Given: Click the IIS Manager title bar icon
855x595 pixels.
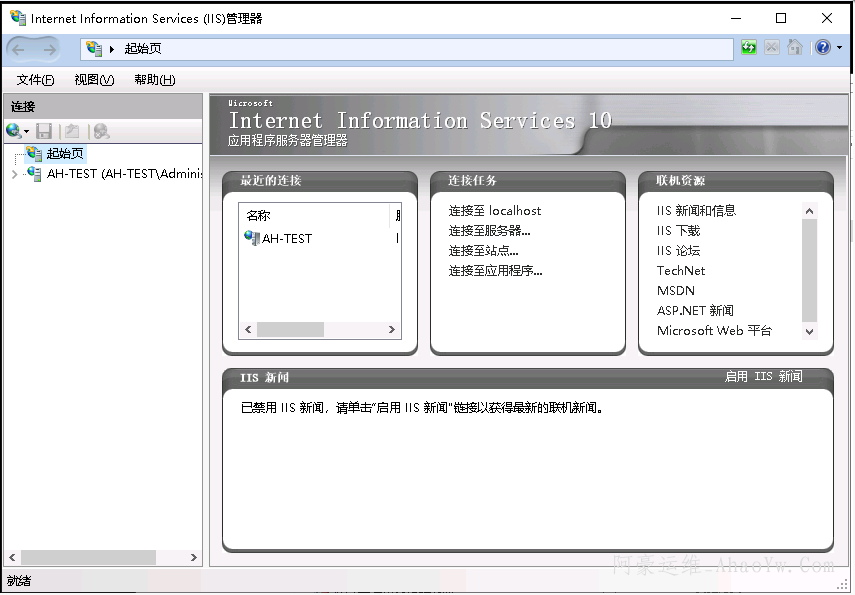Looking at the screenshot, I should (18, 19).
